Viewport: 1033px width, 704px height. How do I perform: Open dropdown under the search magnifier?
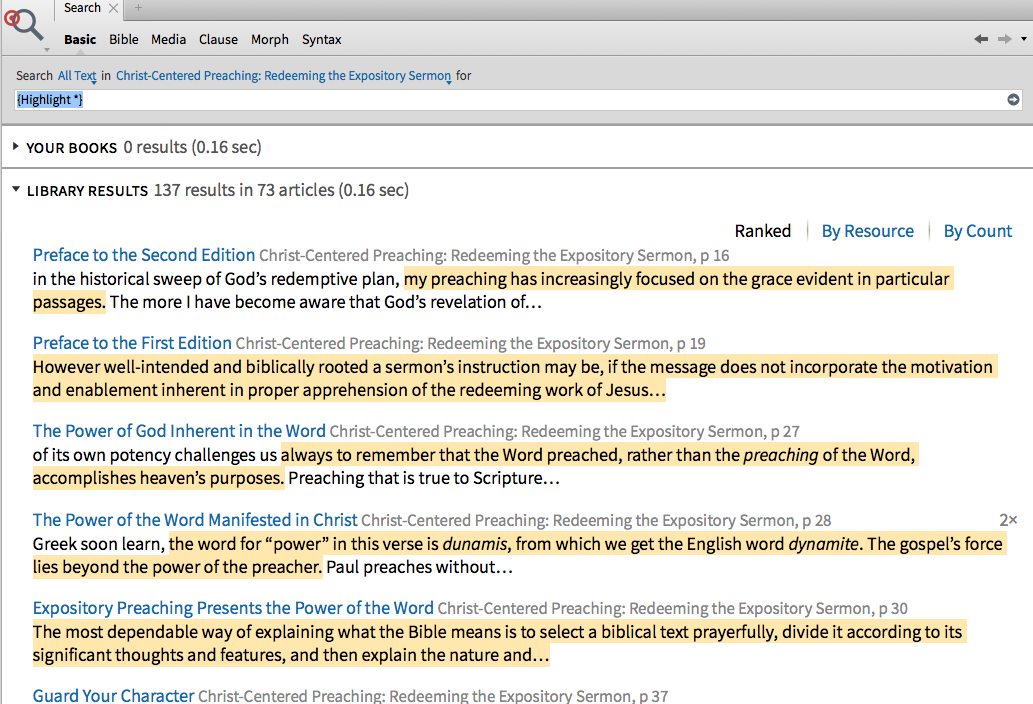(x=46, y=49)
